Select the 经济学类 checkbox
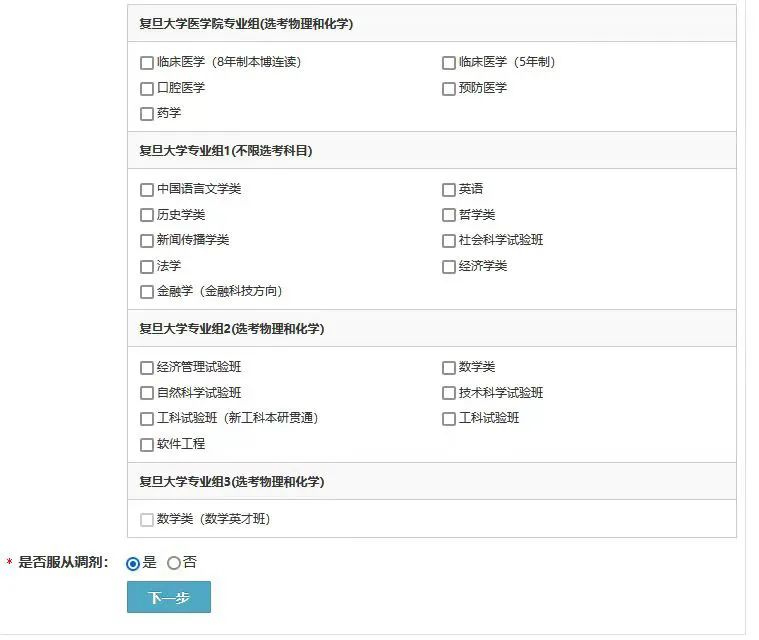Screen dimensions: 759x640 [x=449, y=267]
